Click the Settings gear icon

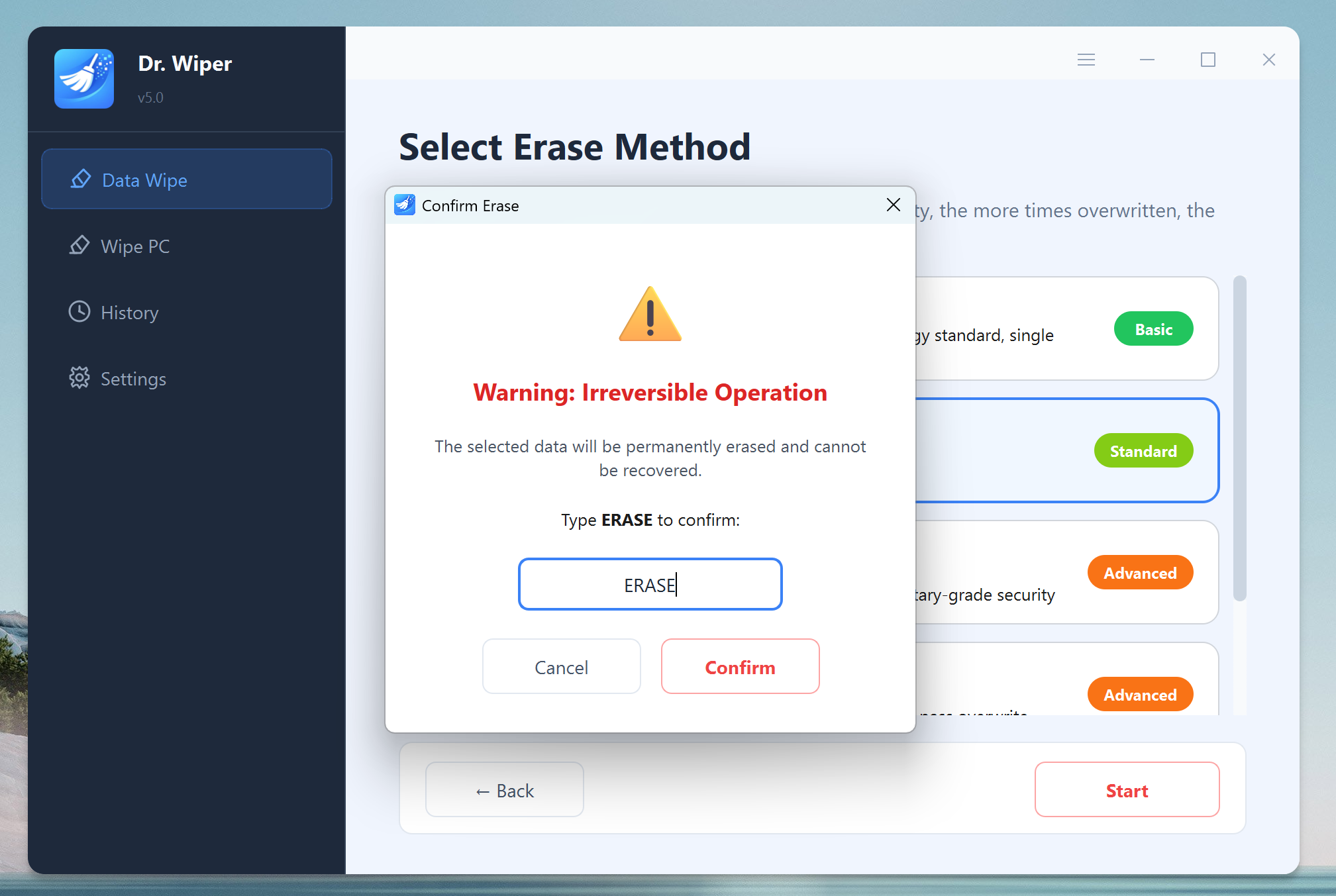tap(79, 378)
